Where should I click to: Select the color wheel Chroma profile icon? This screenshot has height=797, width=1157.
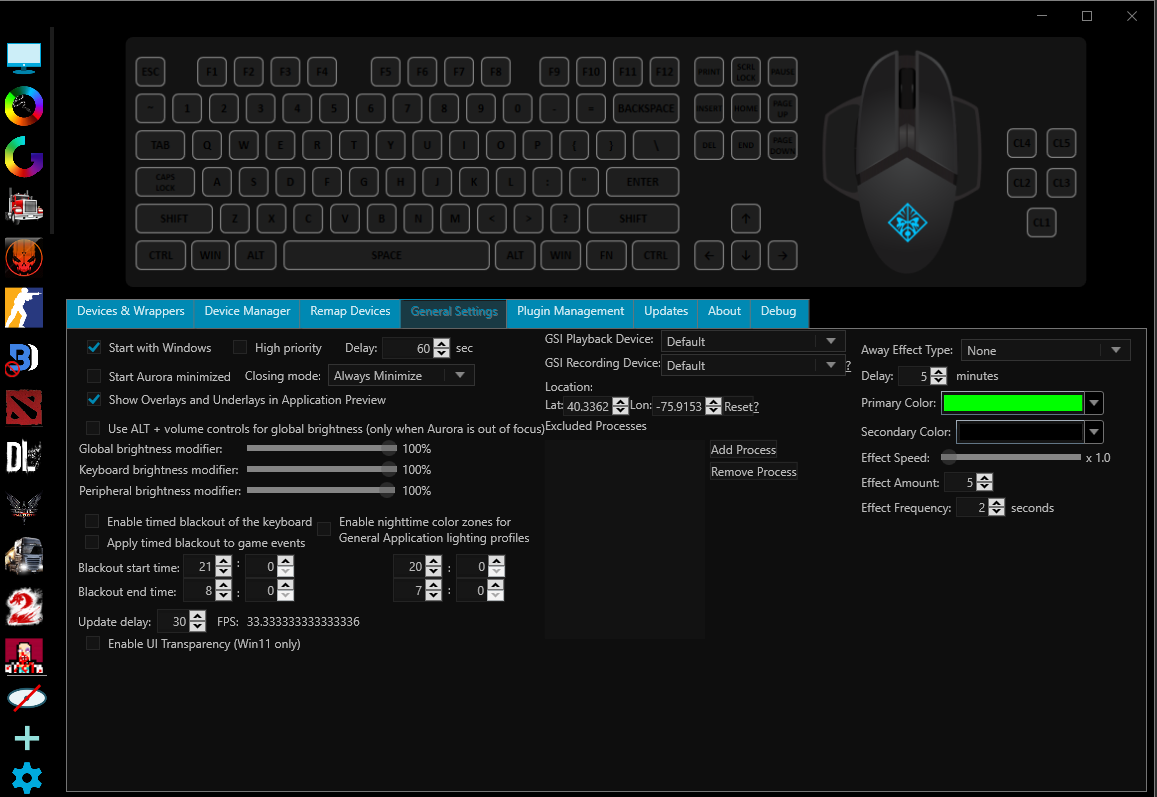pyautogui.click(x=24, y=106)
